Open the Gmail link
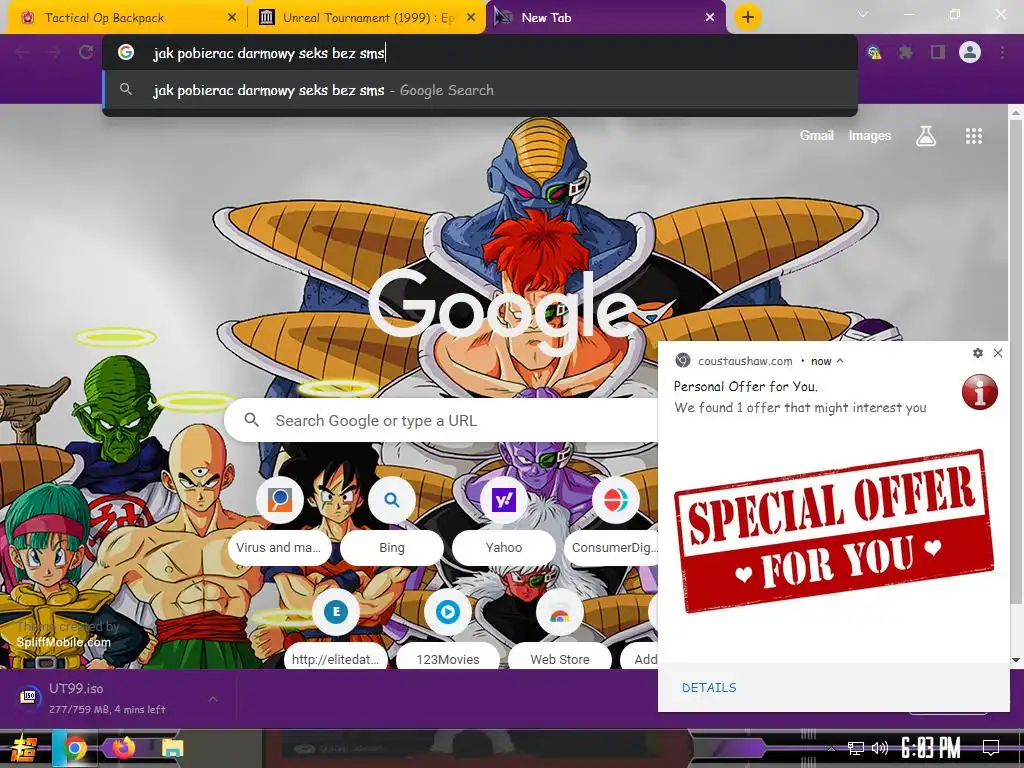Viewport: 1024px width, 768px height. [x=816, y=135]
